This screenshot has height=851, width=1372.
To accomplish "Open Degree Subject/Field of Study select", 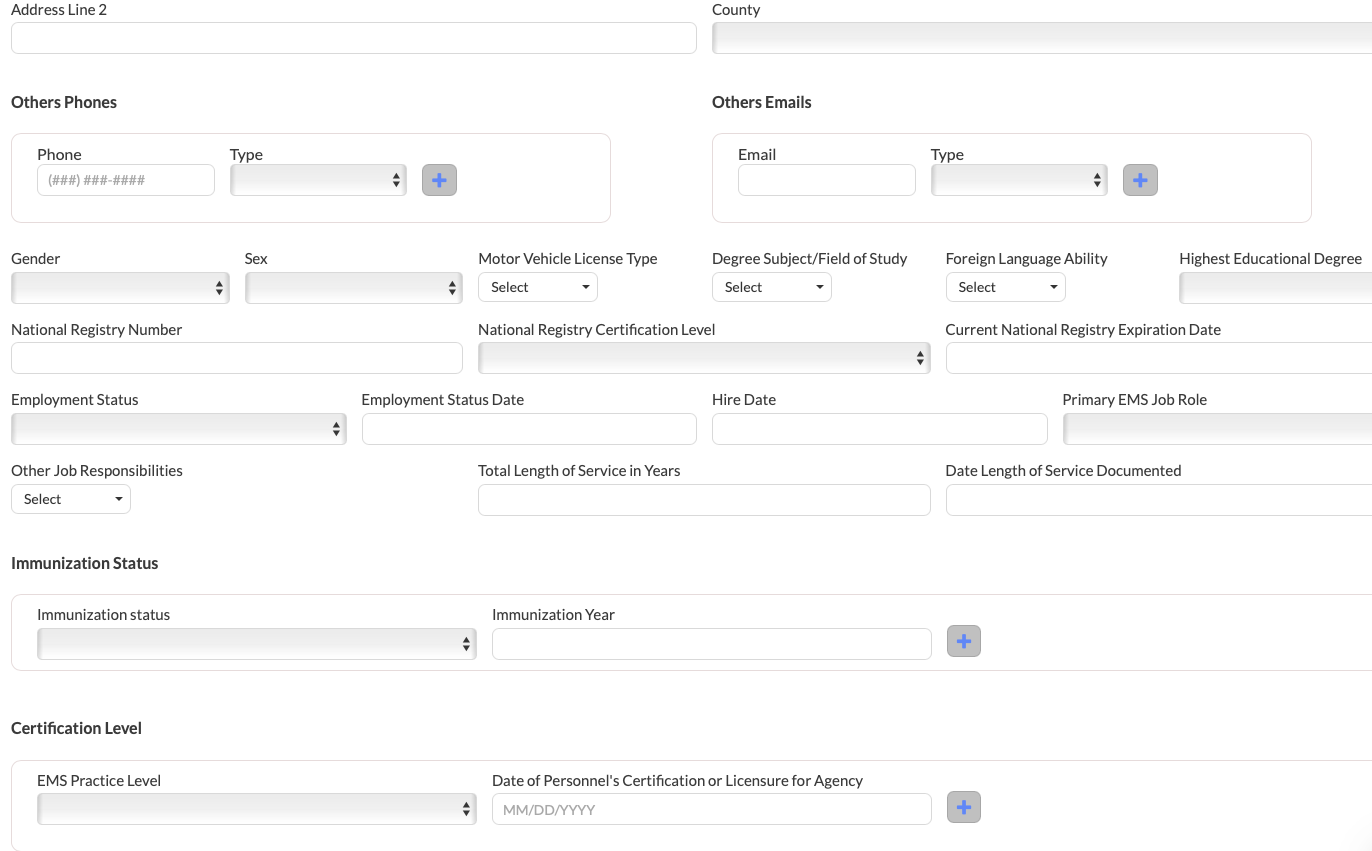I will (x=772, y=287).
